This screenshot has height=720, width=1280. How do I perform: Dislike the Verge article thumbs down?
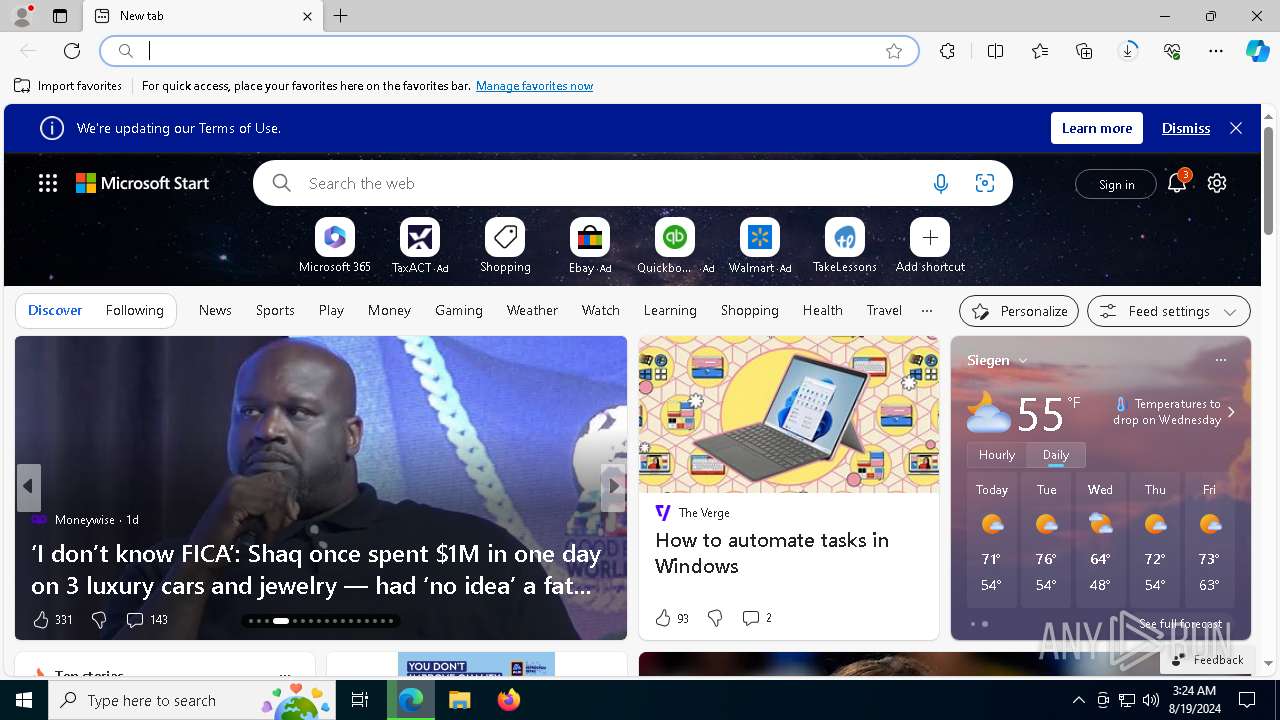[x=715, y=618]
